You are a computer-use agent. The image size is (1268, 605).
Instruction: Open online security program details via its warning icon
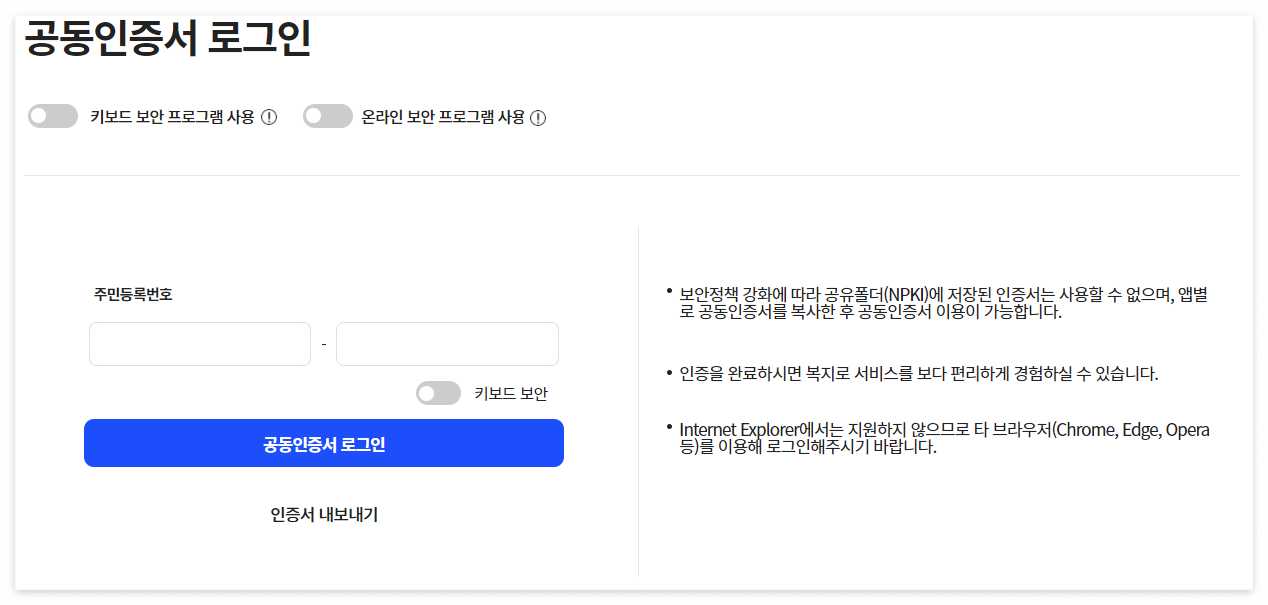(539, 116)
